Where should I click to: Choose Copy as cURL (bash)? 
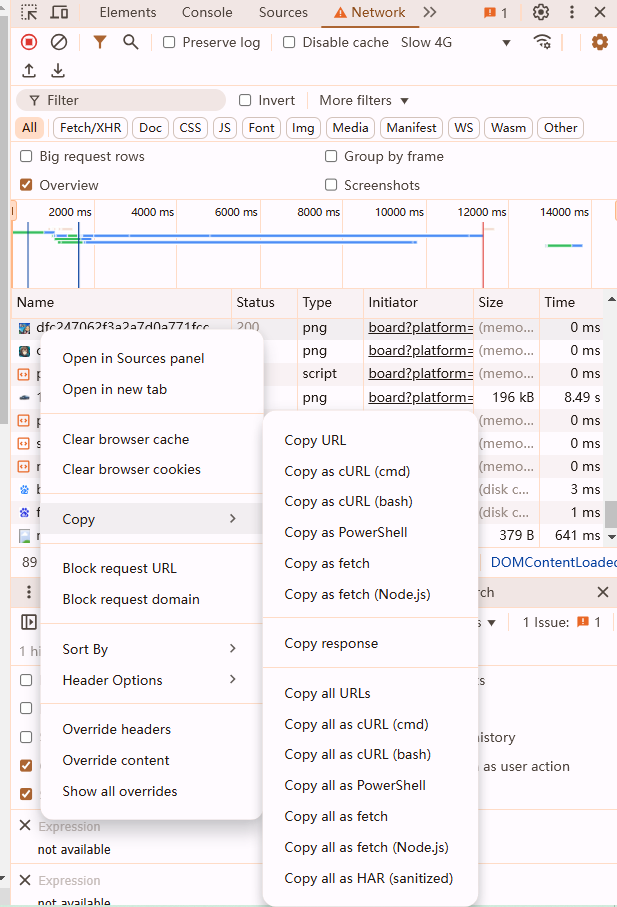pyautogui.click(x=370, y=501)
